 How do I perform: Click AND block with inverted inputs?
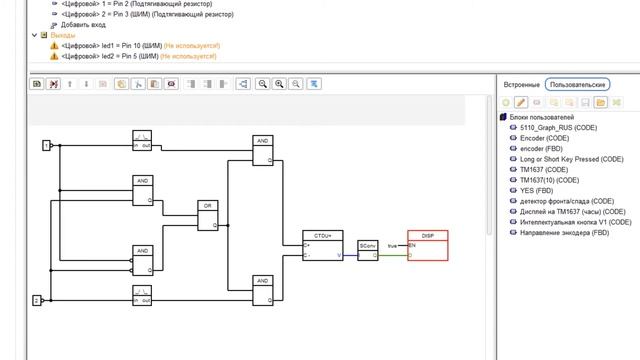[x=142, y=260]
